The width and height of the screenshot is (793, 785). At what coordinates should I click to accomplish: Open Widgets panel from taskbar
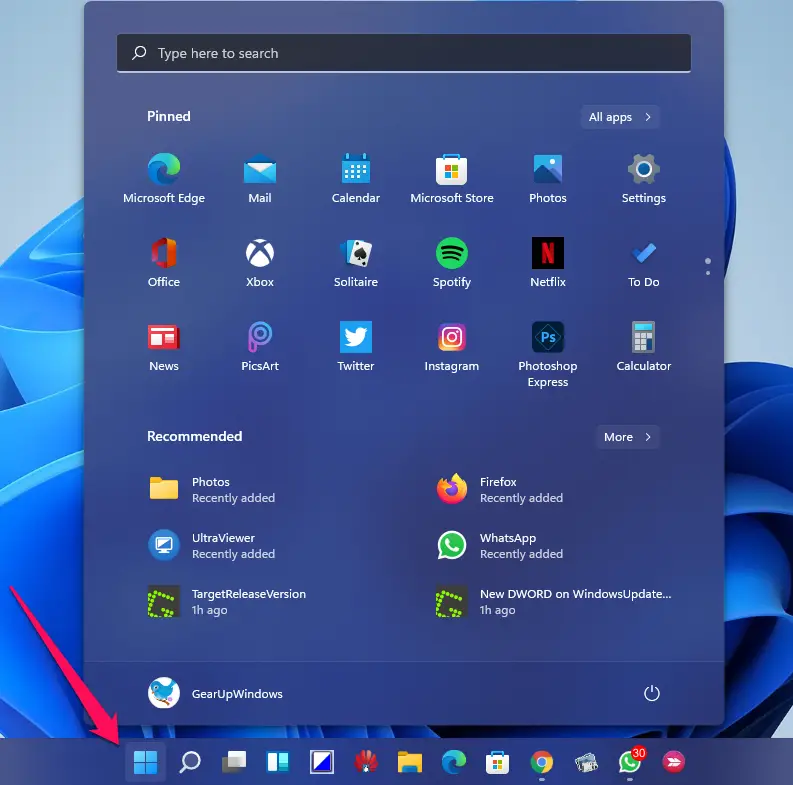point(278,762)
